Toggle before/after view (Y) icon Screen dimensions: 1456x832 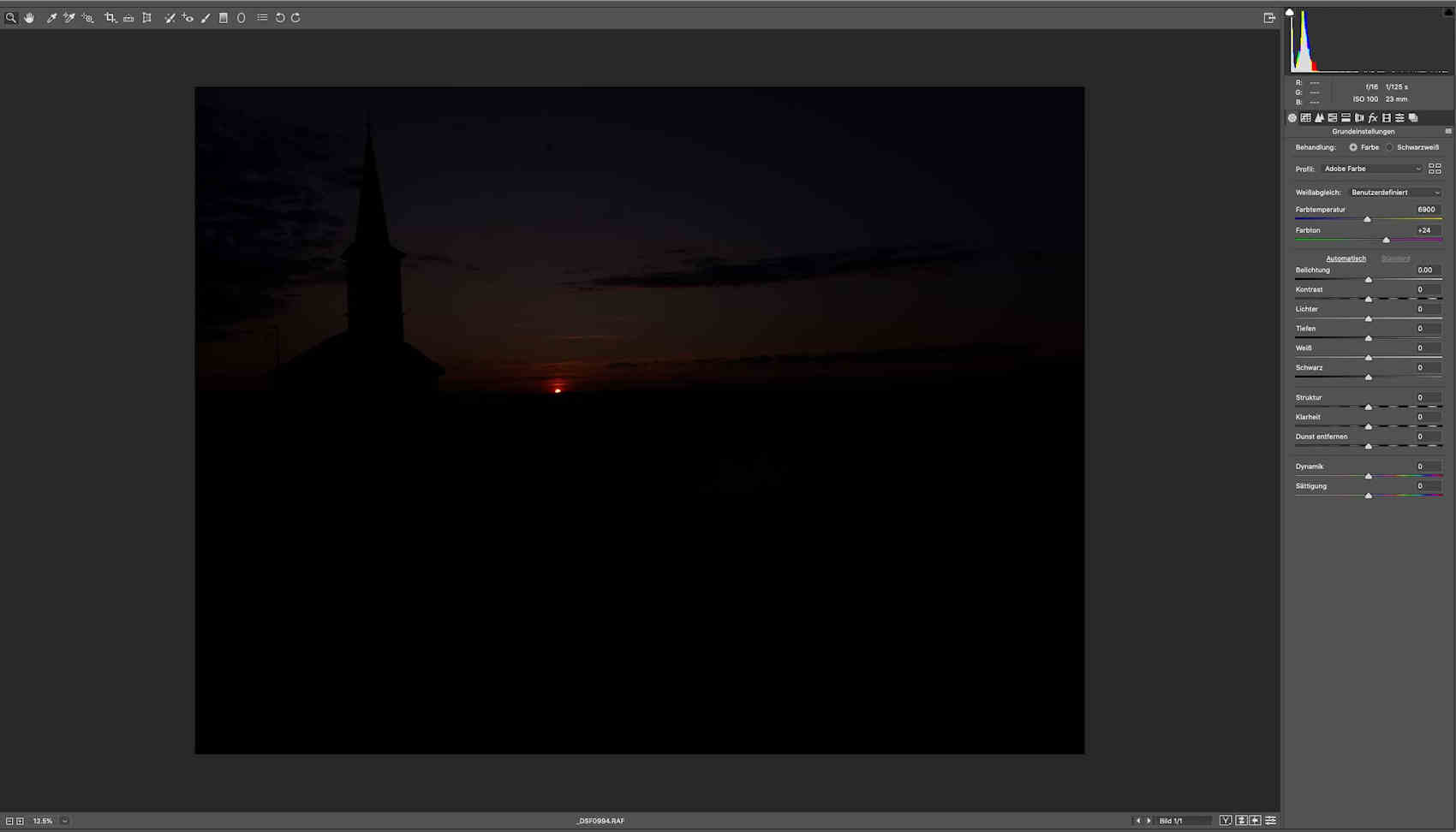(1226, 821)
